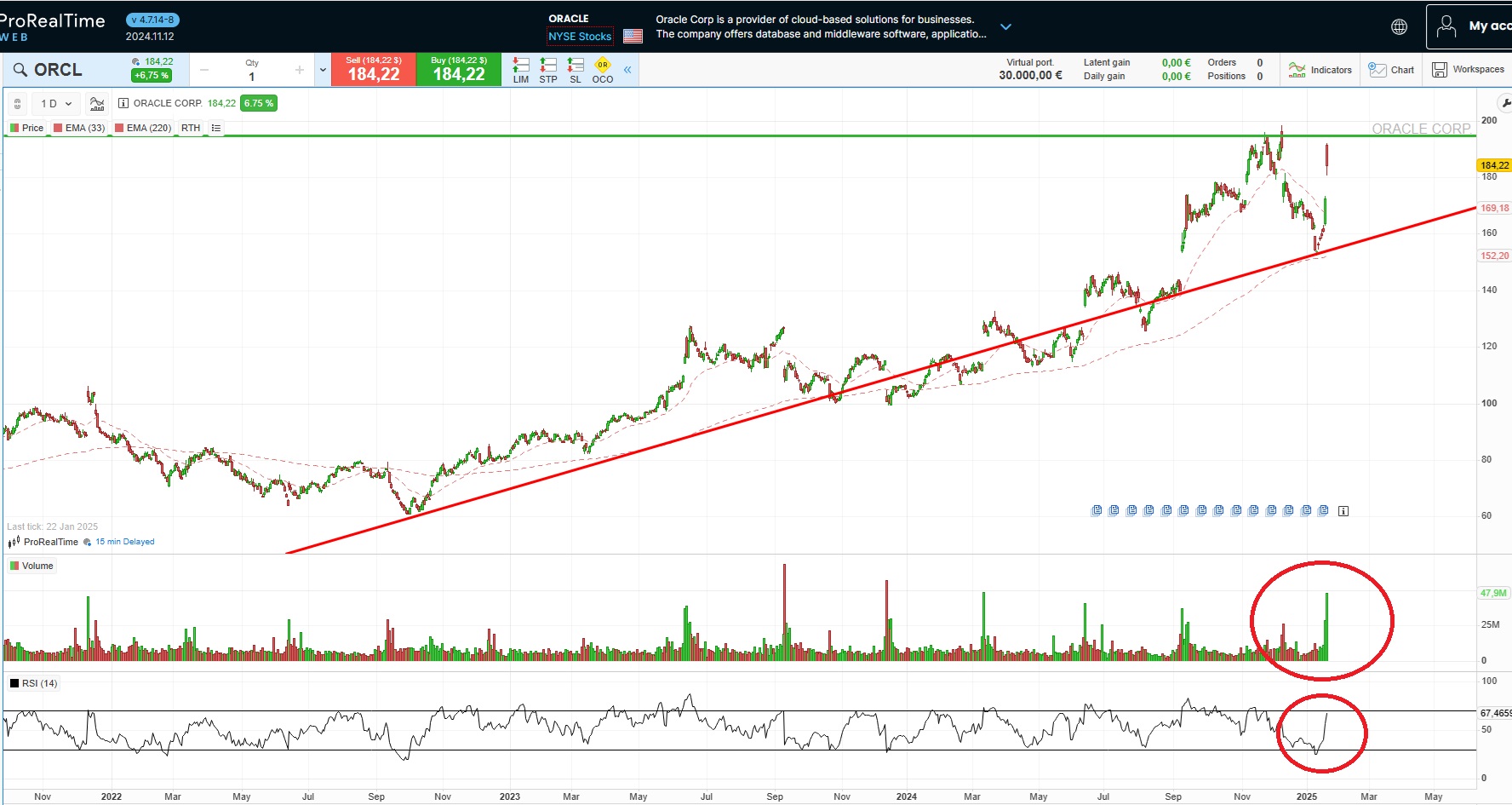The image size is (1512, 805).
Task: Toggle the RTH trading hours setting
Action: point(190,128)
